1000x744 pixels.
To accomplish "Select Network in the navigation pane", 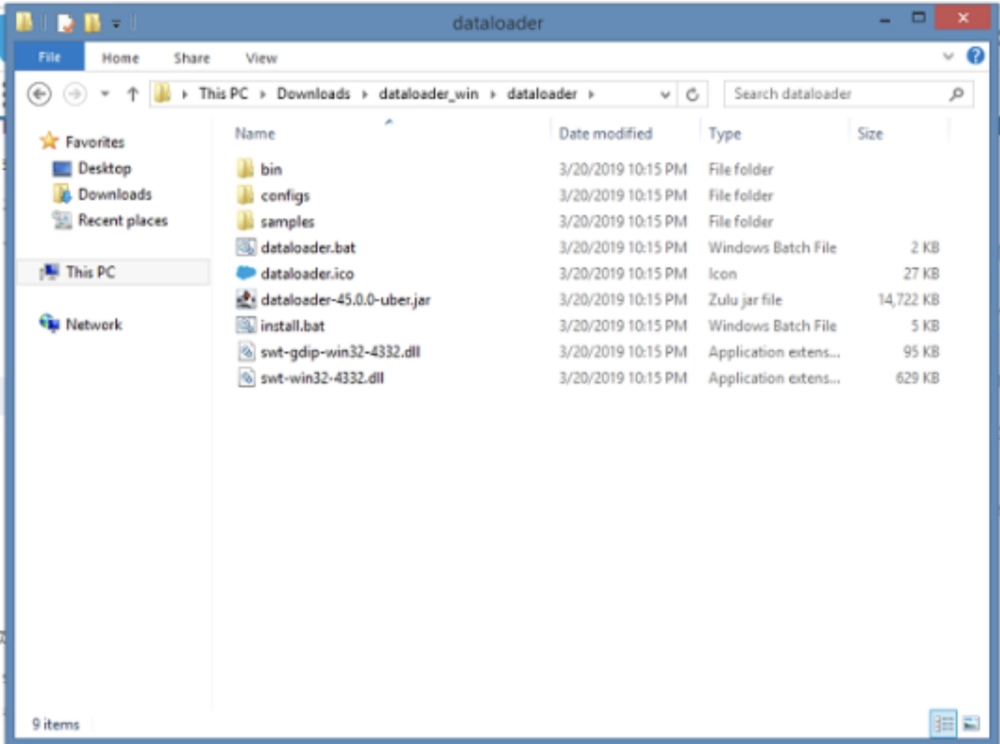I will click(94, 325).
